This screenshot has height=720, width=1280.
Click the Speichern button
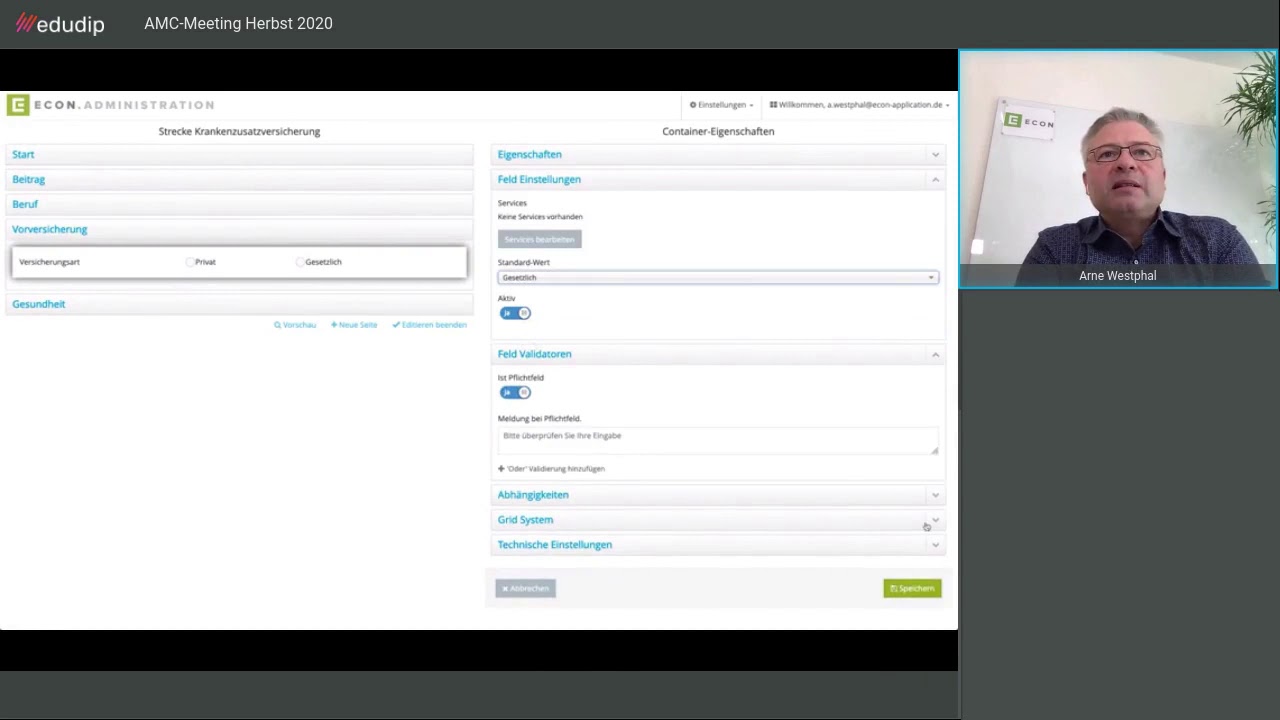click(x=912, y=588)
